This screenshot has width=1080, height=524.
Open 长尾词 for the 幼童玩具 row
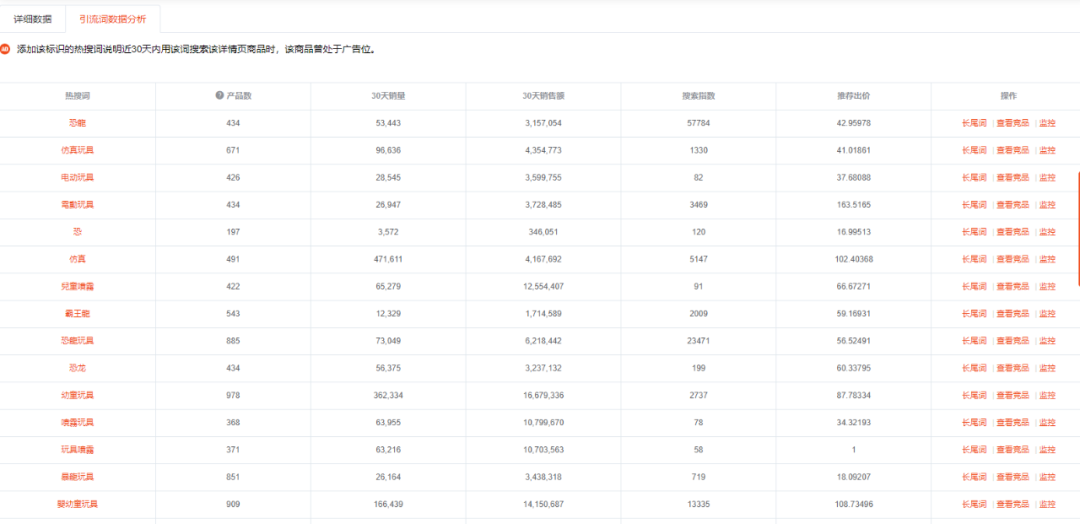click(974, 395)
